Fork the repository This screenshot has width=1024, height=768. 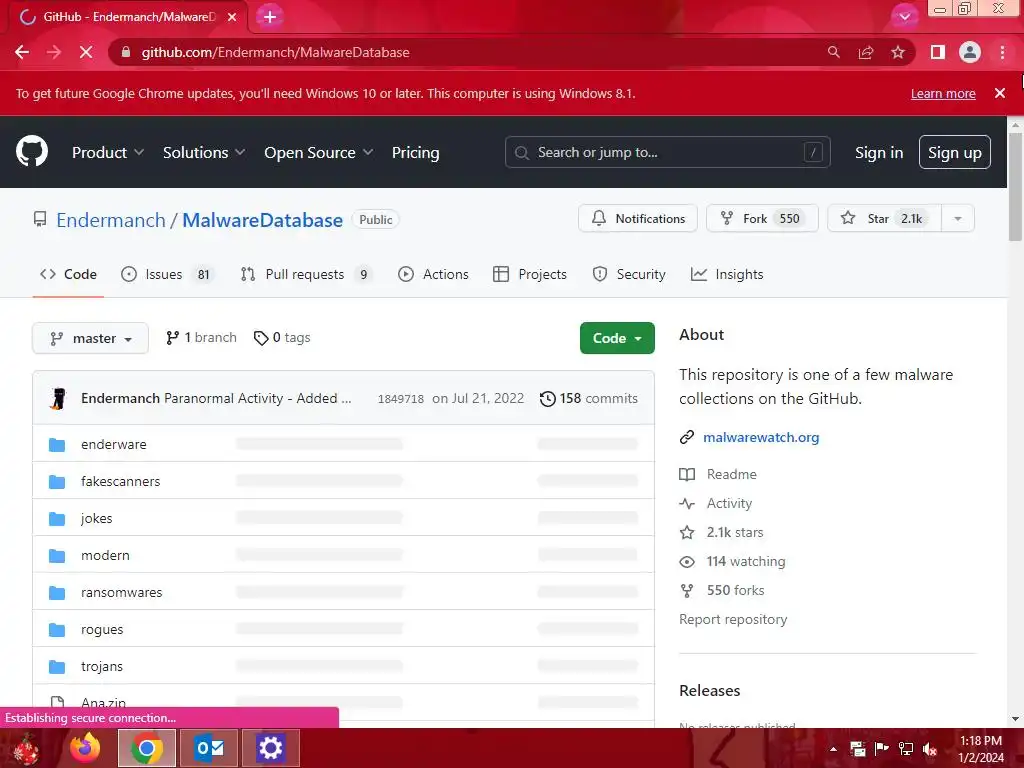(762, 219)
